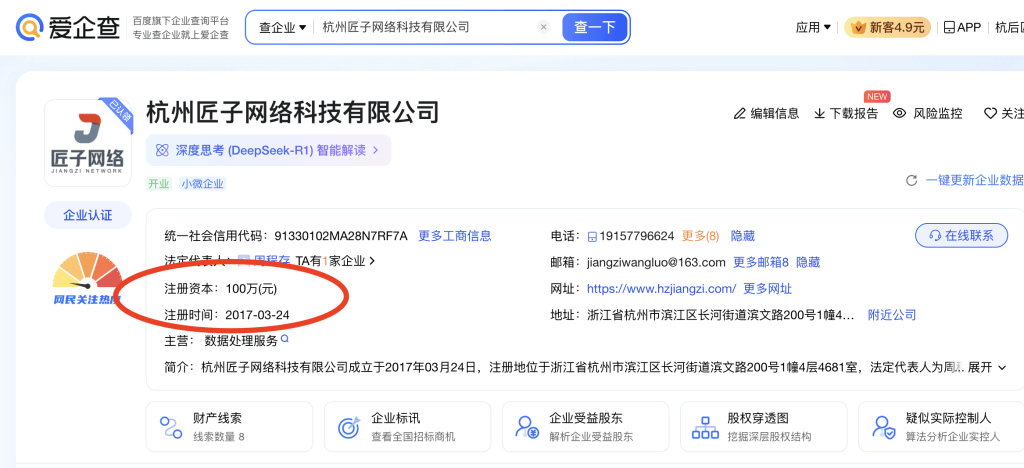
Task: Open the 应用 dropdown menu
Action: [x=813, y=27]
